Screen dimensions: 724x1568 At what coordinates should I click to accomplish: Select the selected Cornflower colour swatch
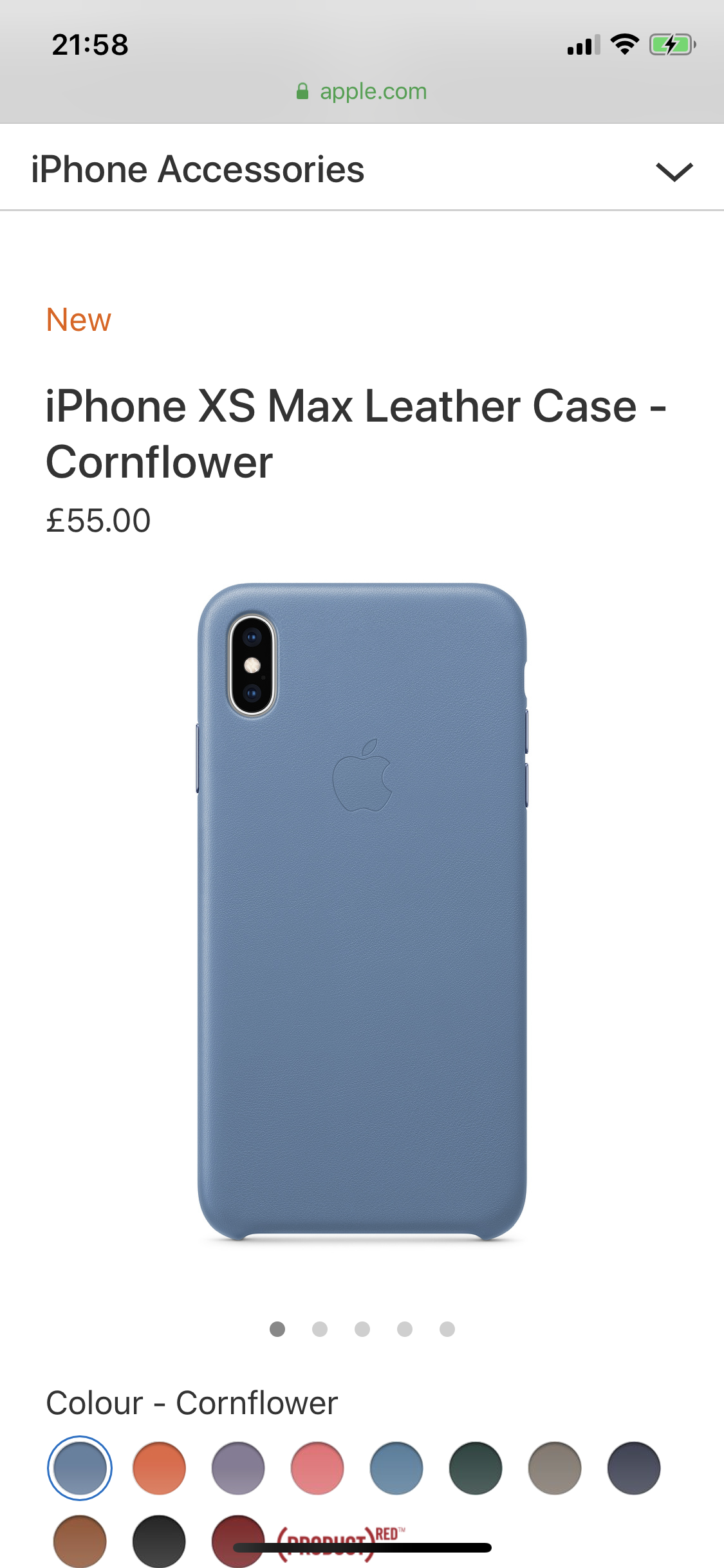pos(80,1468)
